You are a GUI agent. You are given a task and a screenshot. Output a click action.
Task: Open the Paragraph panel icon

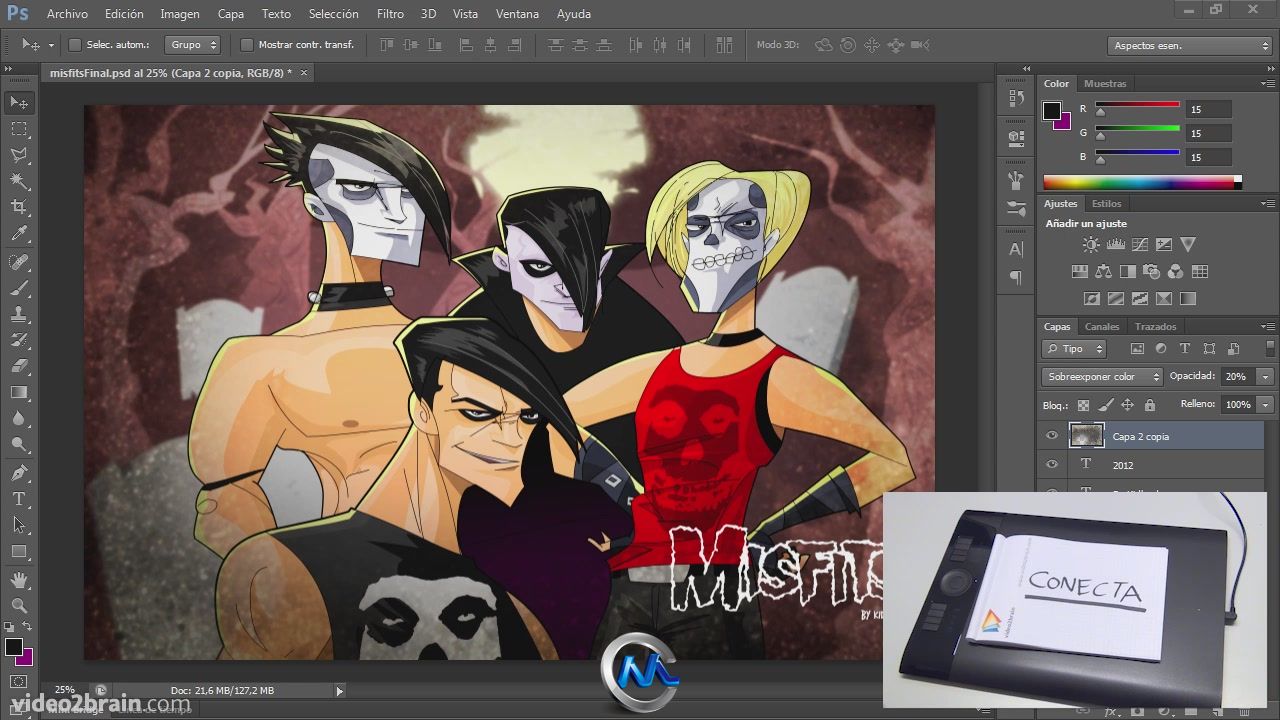click(x=1016, y=277)
